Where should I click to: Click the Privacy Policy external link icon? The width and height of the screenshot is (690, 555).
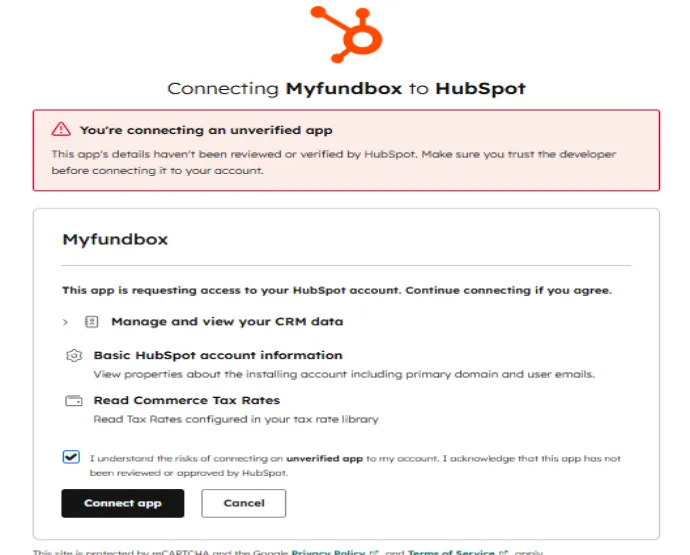(x=374, y=552)
